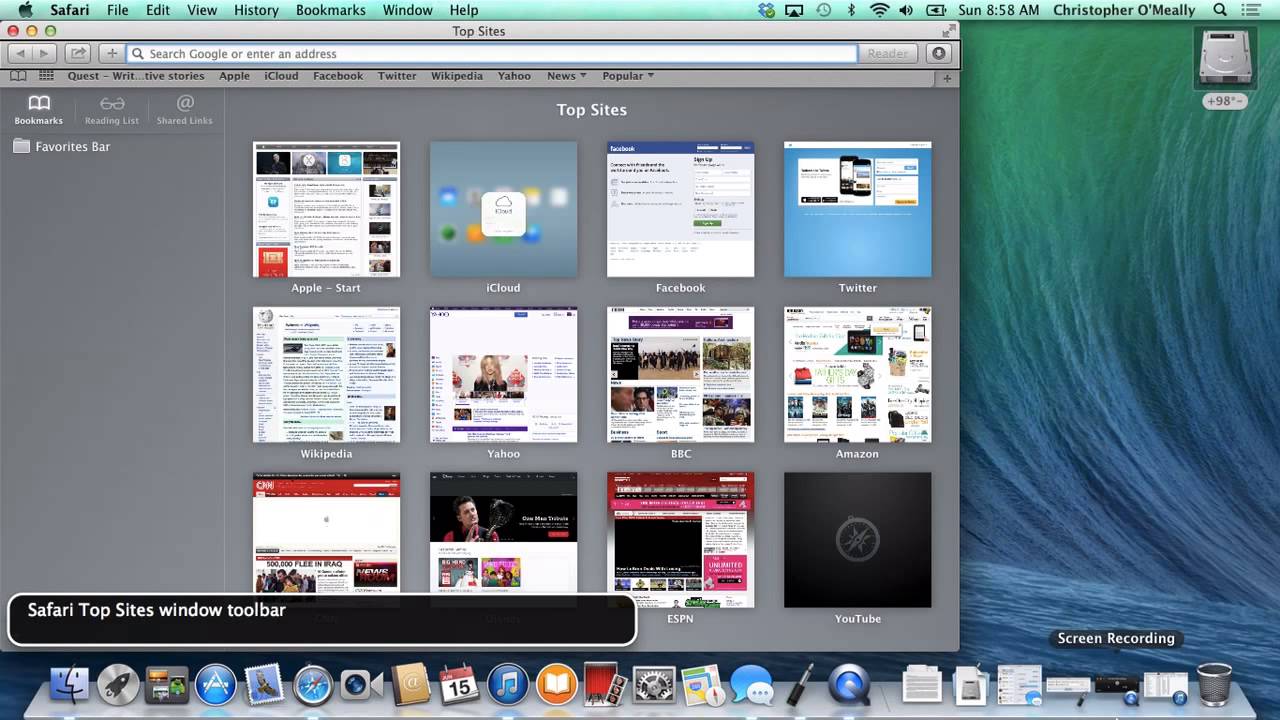Click the Bluetooth menu bar icon
The image size is (1280, 720).
[x=851, y=10]
